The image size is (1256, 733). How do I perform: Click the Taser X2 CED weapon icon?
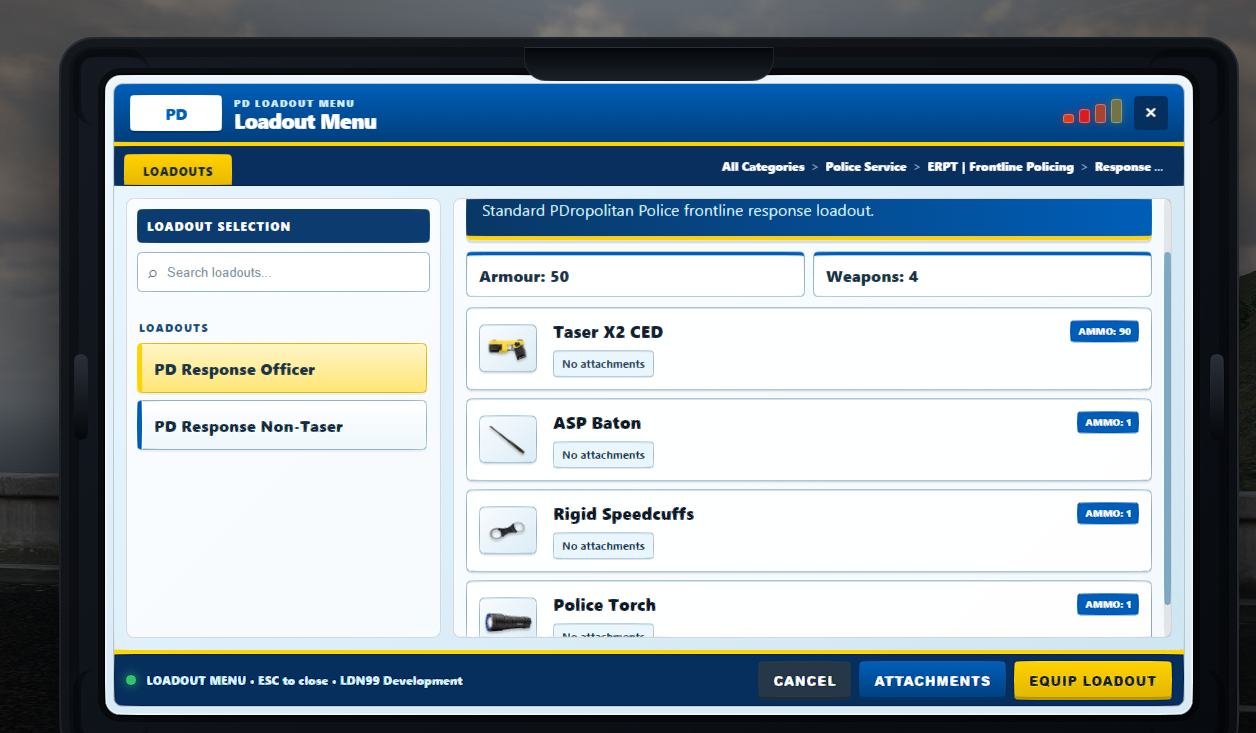pyautogui.click(x=508, y=349)
